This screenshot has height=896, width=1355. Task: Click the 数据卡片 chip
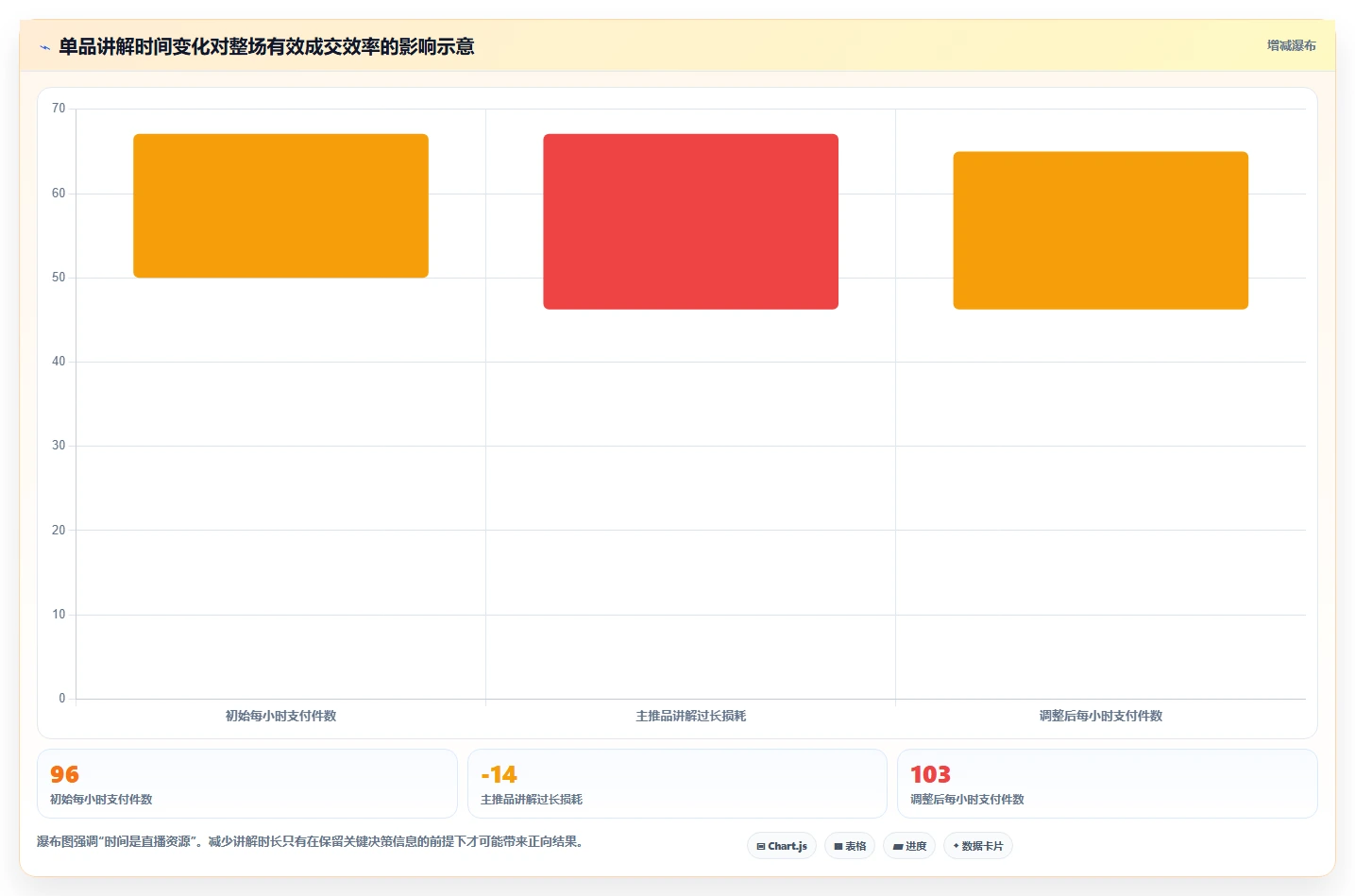click(x=978, y=846)
